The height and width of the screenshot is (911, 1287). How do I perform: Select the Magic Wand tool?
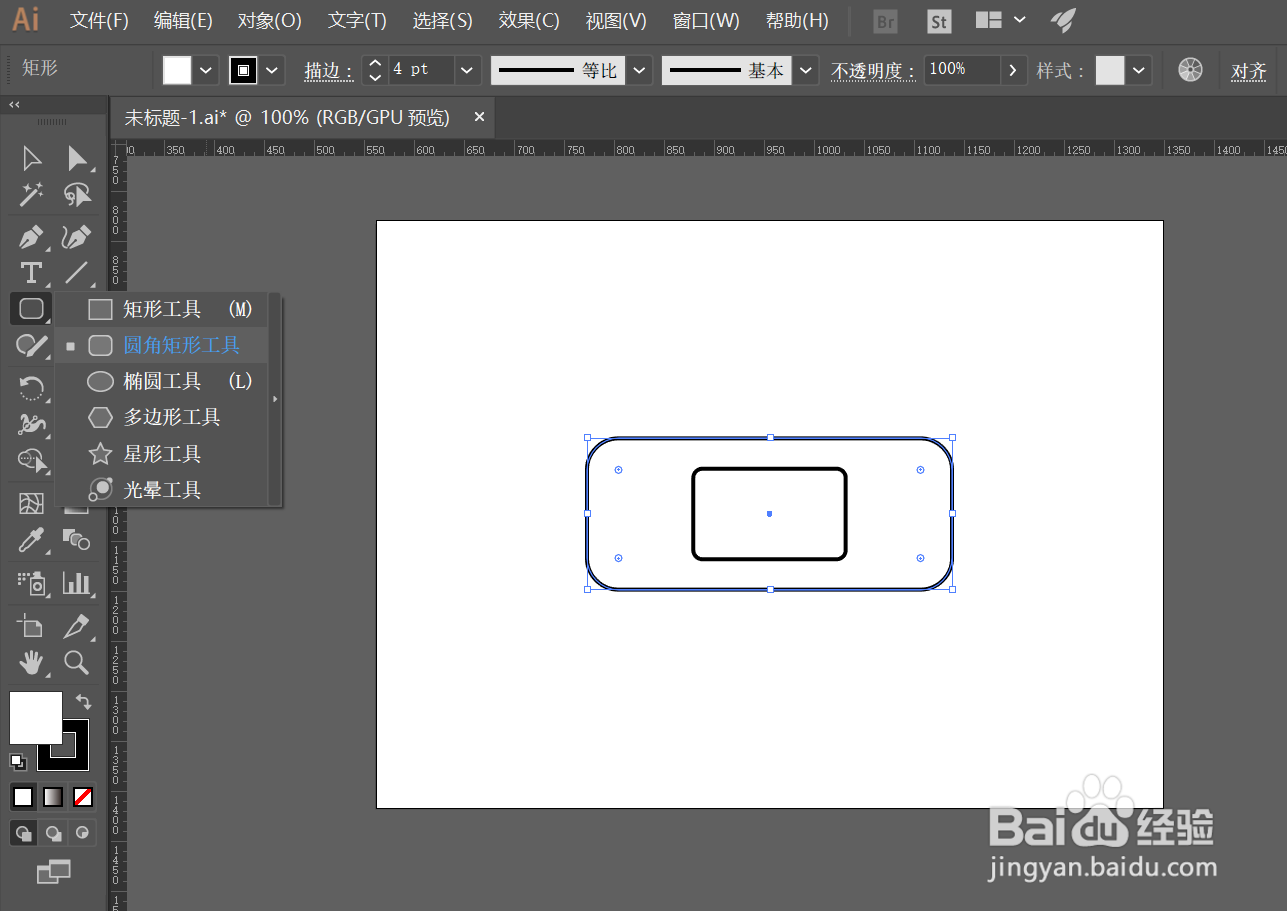pos(32,194)
